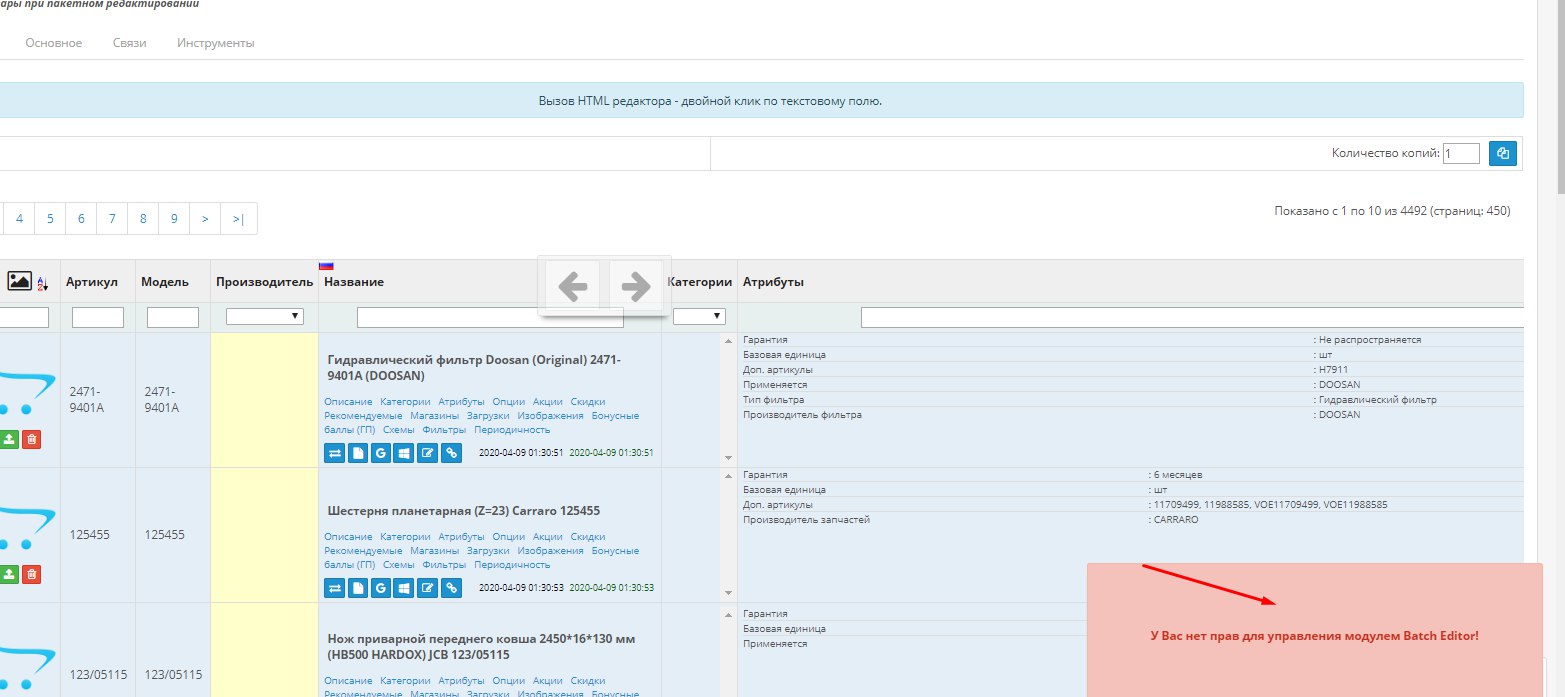This screenshot has height=697, width=1565.
Task: Open Периодичность link for Doosan filter product
Action: tap(512, 429)
